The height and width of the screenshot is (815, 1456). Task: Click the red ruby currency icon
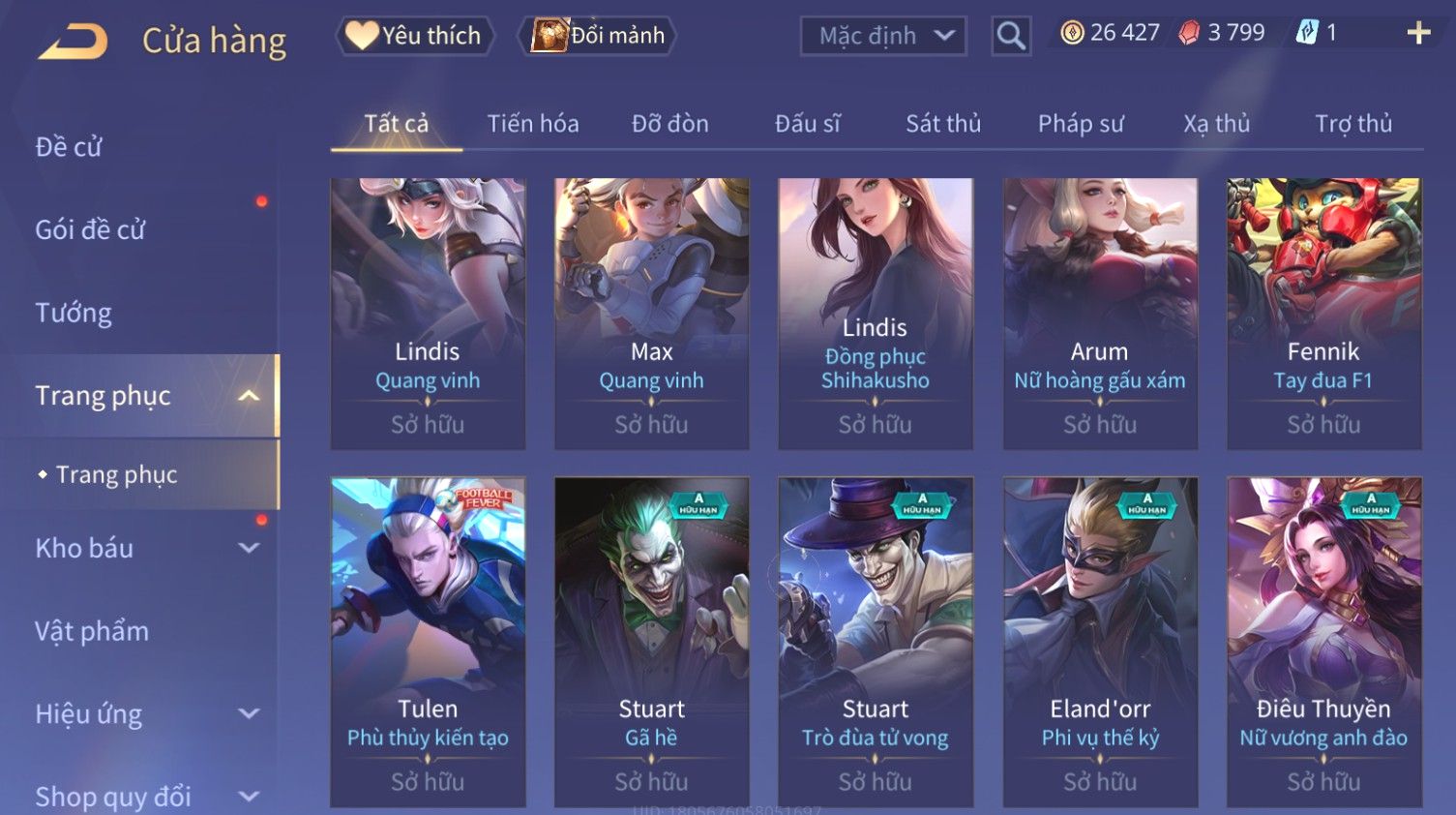tap(1189, 33)
